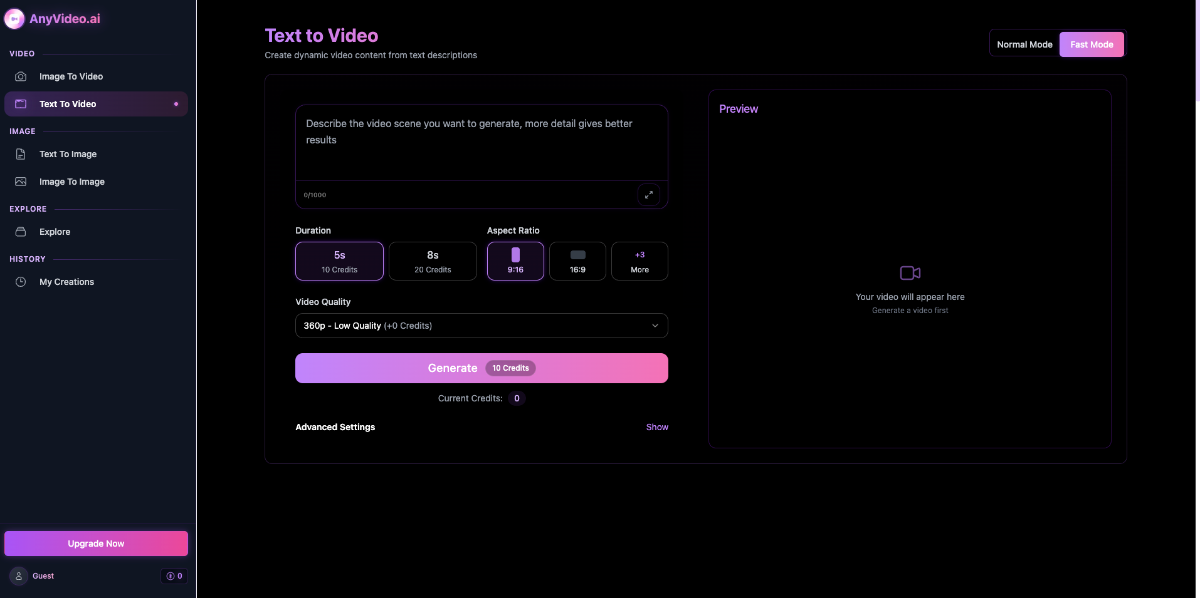This screenshot has width=1200, height=598.
Task: Click the Current Credits value badge
Action: pyautogui.click(x=516, y=398)
